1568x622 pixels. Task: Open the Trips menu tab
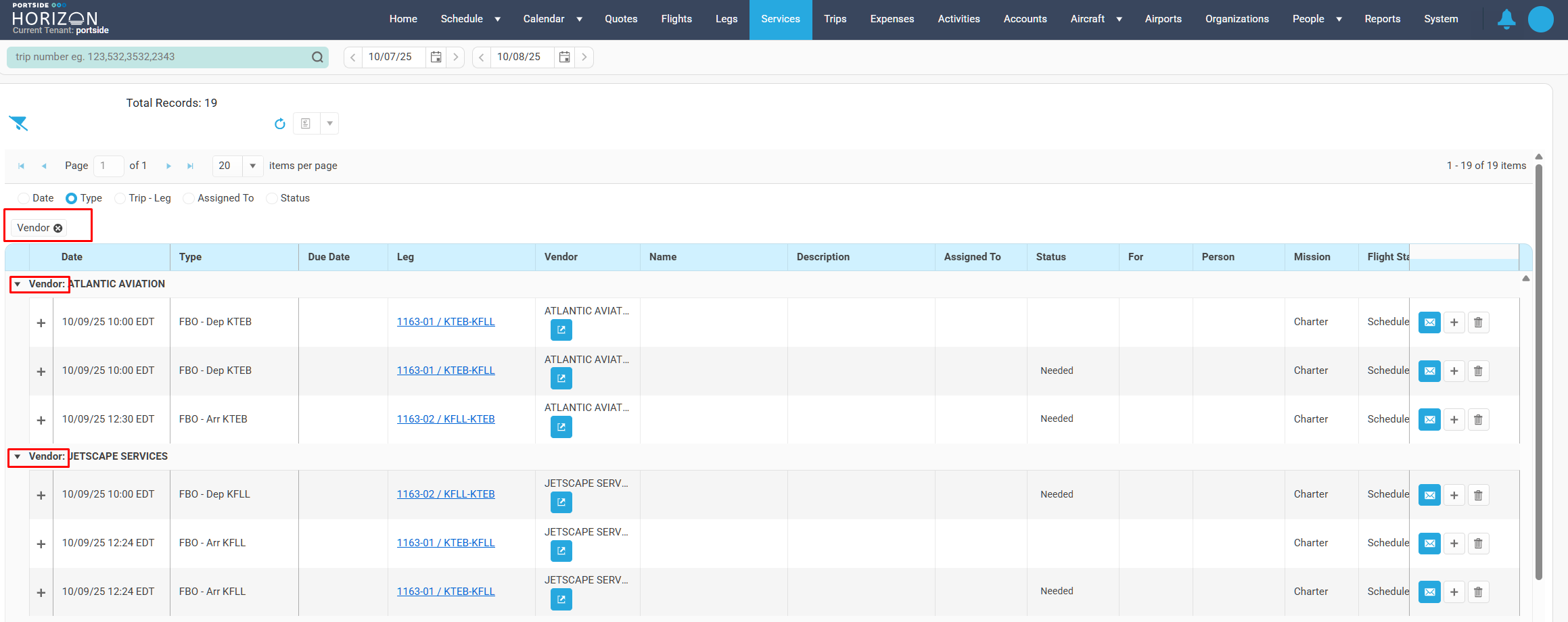835,19
